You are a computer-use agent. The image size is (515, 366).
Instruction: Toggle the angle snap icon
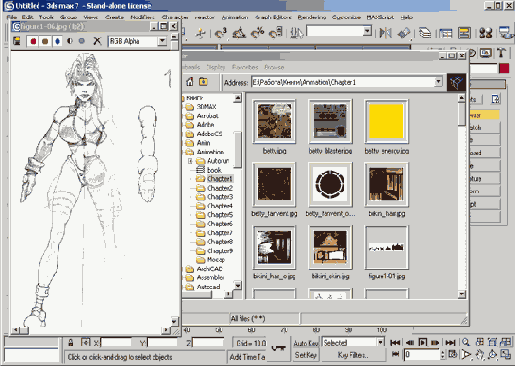click(x=239, y=33)
